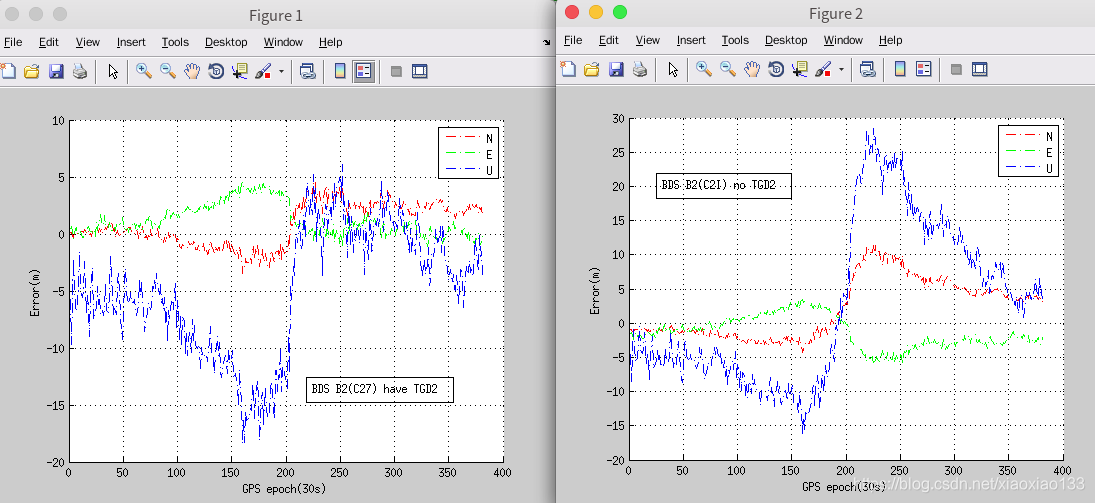Screen dimensions: 1095x503
Task: Activate Zoom In tool in Figure 1
Action: pos(144,71)
